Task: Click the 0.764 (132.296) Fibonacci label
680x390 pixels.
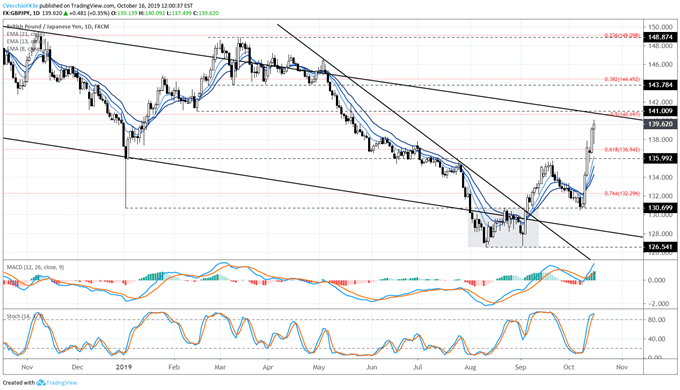Action: (622, 193)
